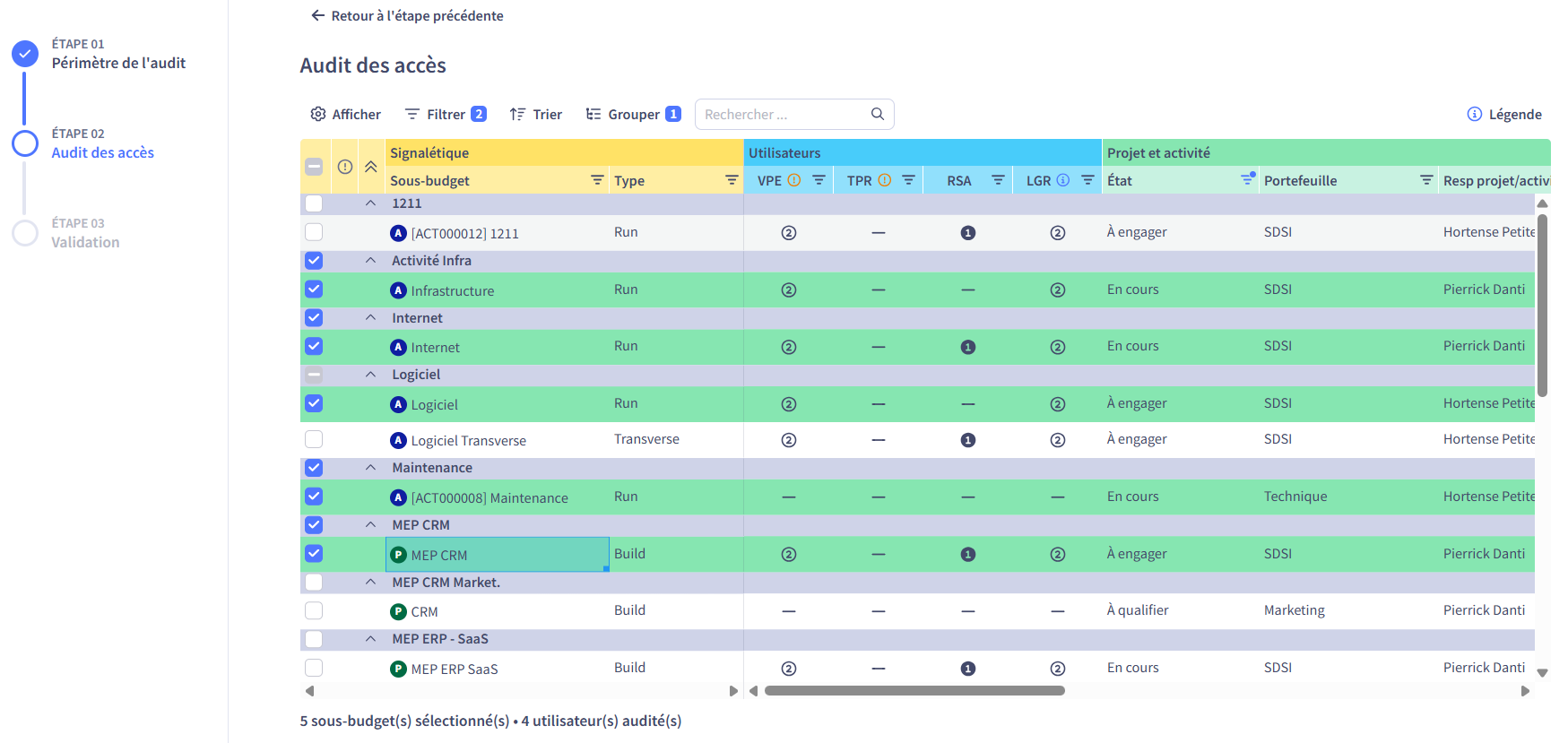The width and height of the screenshot is (1568, 743).
Task: Check the Logiciel Transverse row checkbox
Action: (x=314, y=439)
